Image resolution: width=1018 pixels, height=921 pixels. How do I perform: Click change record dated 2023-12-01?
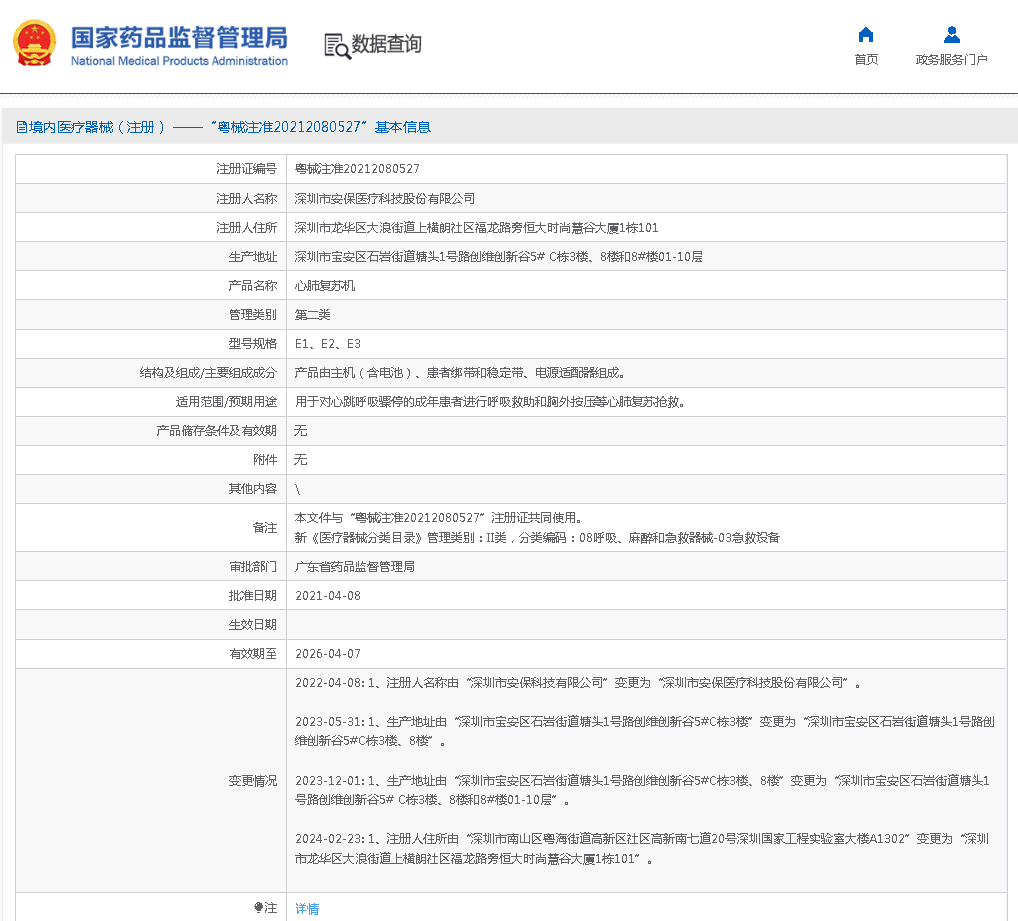click(643, 790)
